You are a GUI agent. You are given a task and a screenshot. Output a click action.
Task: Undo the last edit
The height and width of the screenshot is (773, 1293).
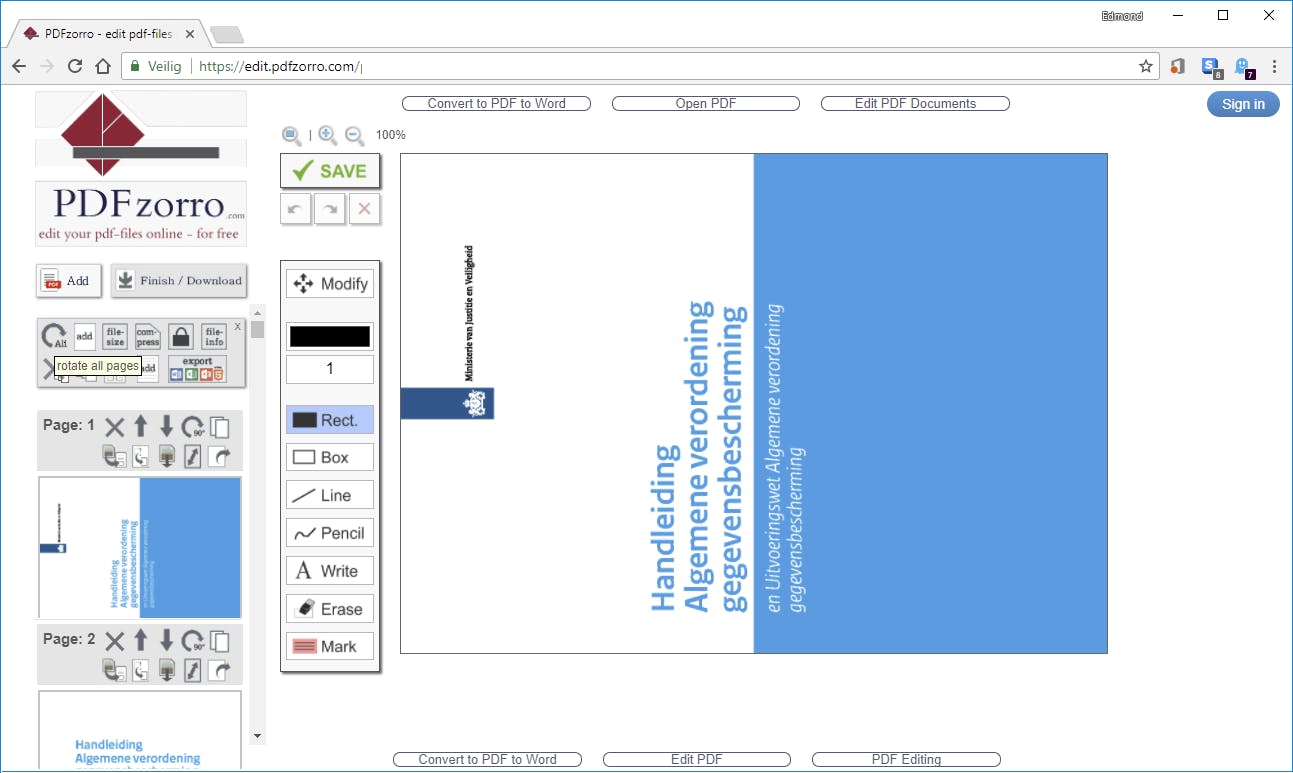point(294,209)
